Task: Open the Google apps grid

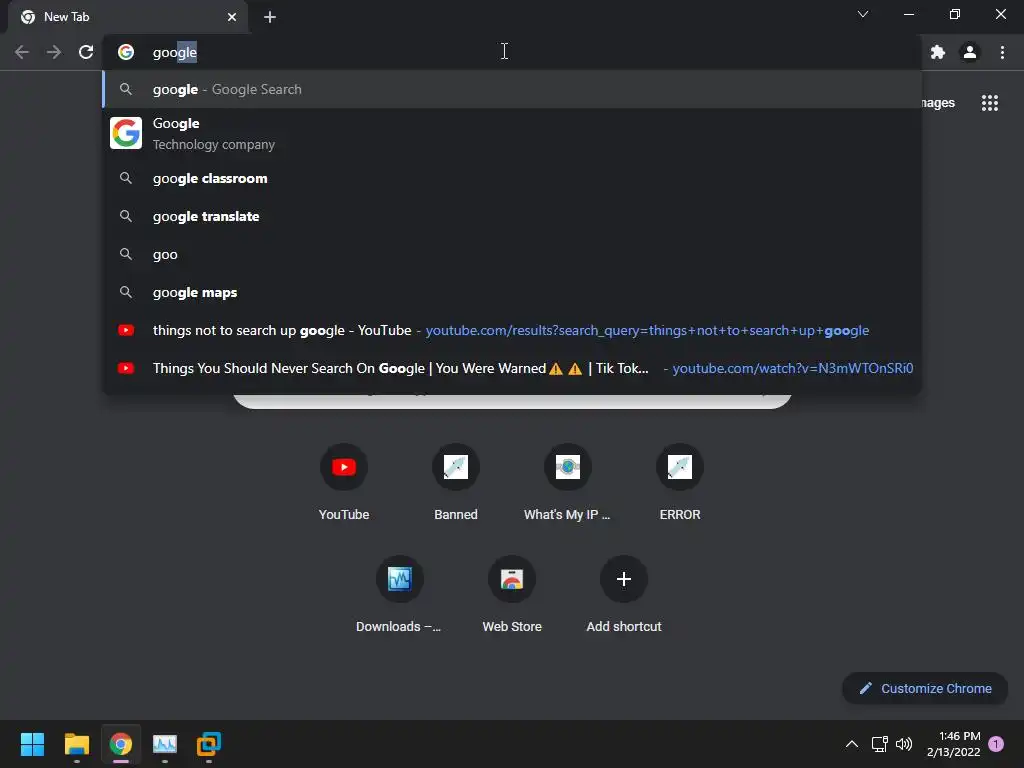Action: click(990, 103)
